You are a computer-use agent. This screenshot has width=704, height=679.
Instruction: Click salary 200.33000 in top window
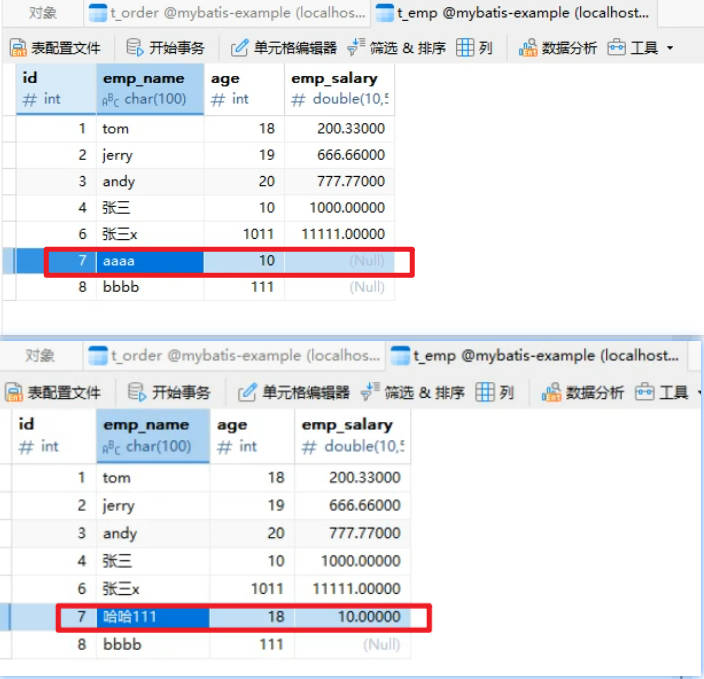tap(339, 129)
